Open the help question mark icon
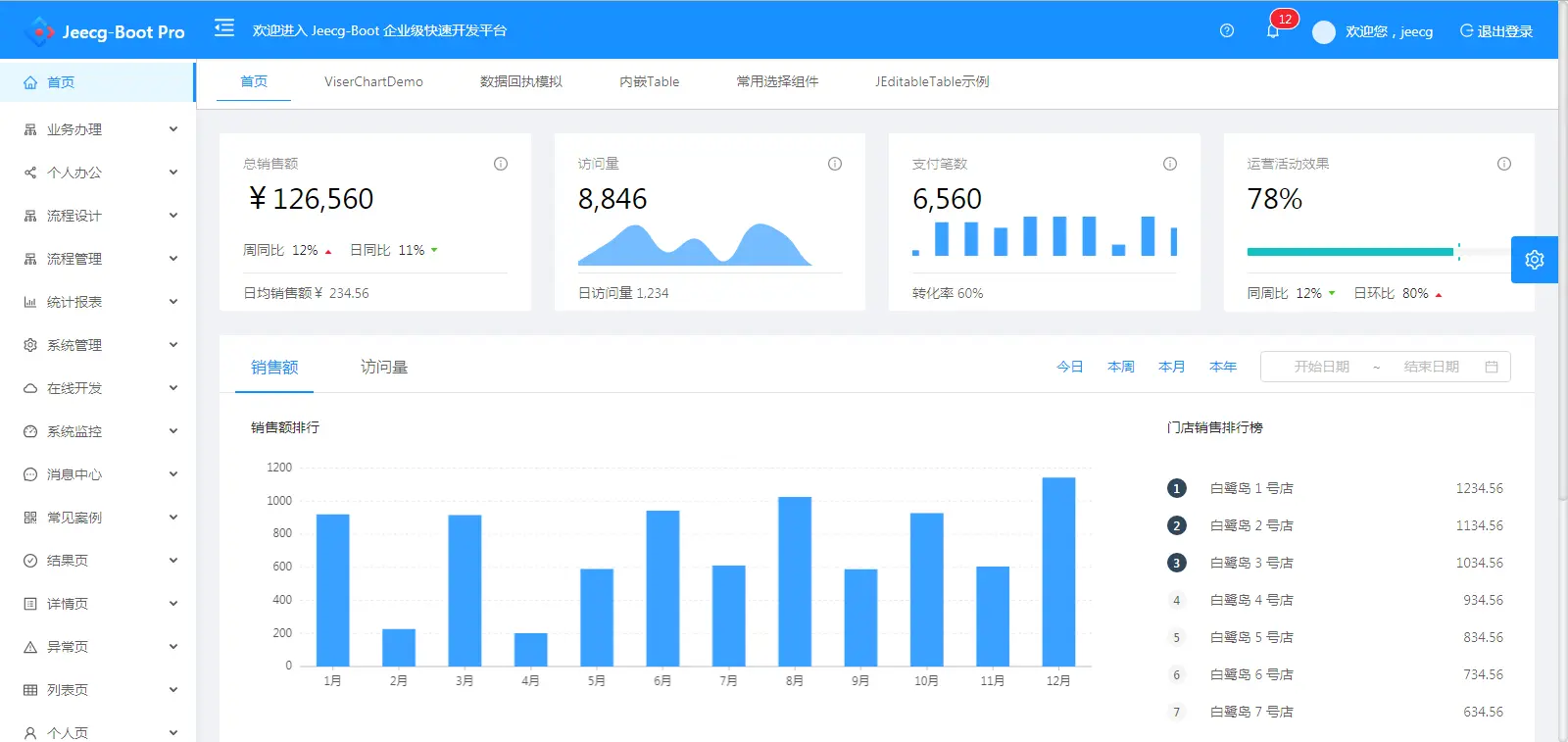Image resolution: width=1568 pixels, height=742 pixels. [1227, 30]
